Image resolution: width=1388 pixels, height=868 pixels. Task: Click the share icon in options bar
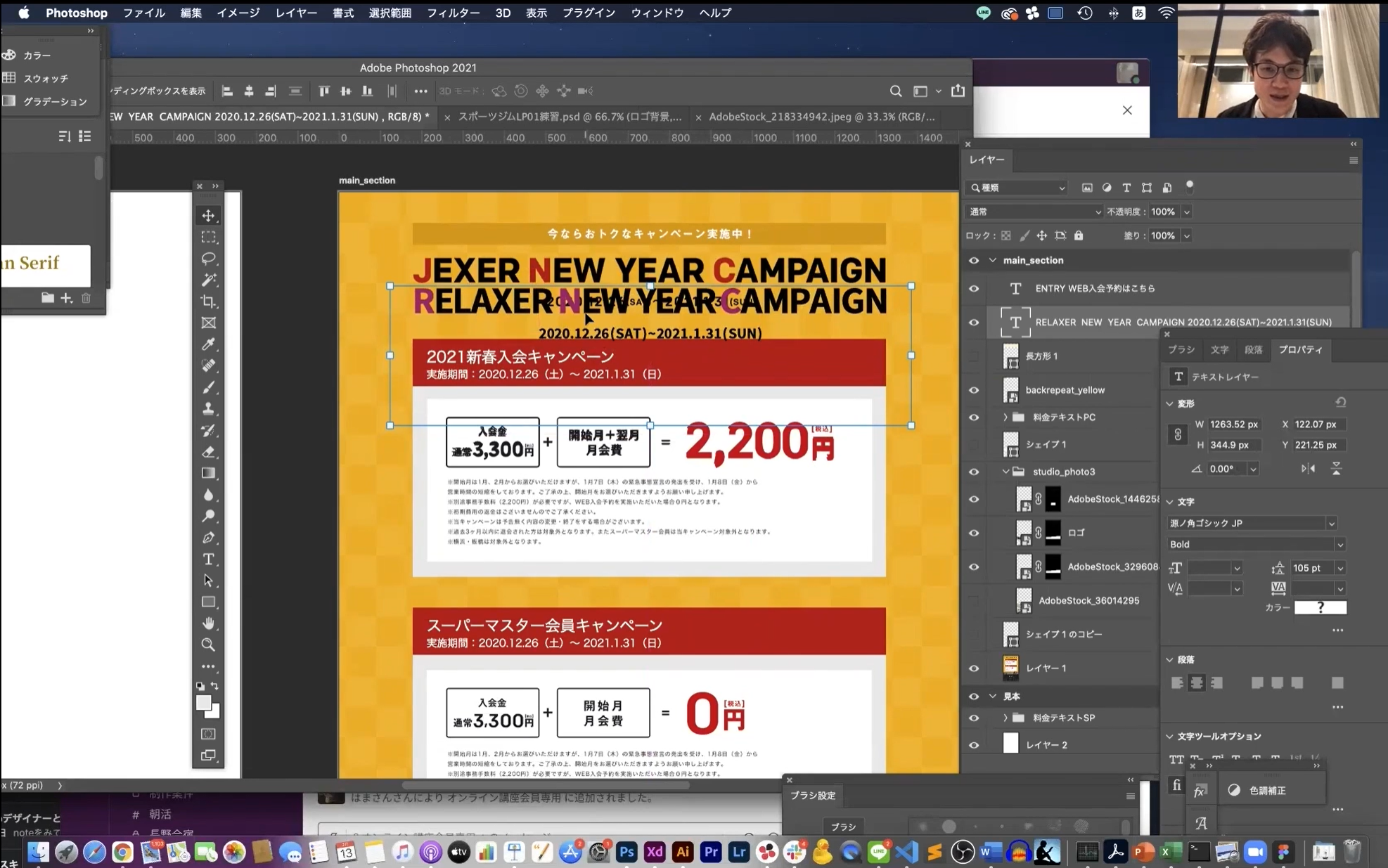pos(958,91)
